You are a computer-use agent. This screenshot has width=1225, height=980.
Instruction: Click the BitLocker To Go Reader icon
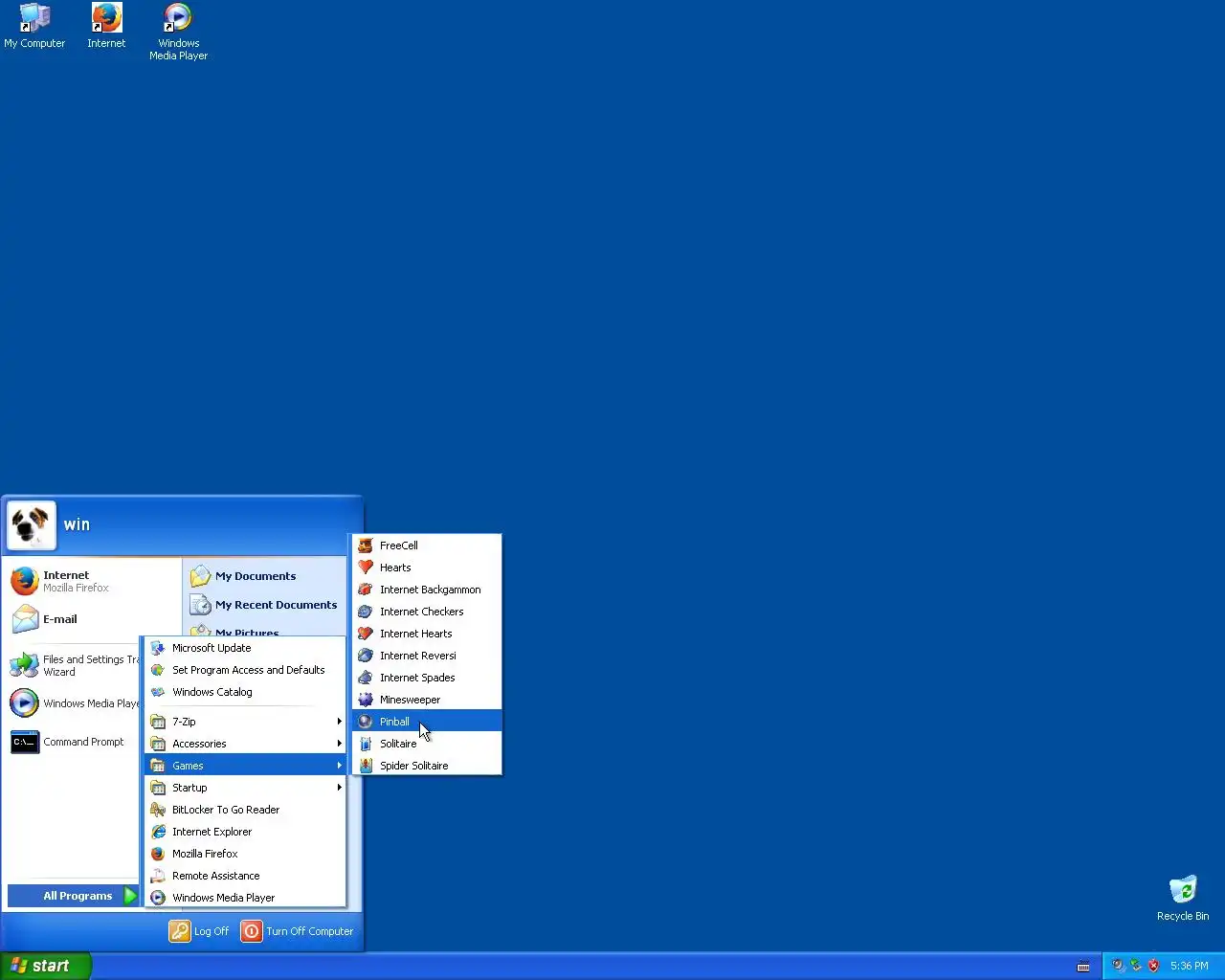[x=158, y=810]
